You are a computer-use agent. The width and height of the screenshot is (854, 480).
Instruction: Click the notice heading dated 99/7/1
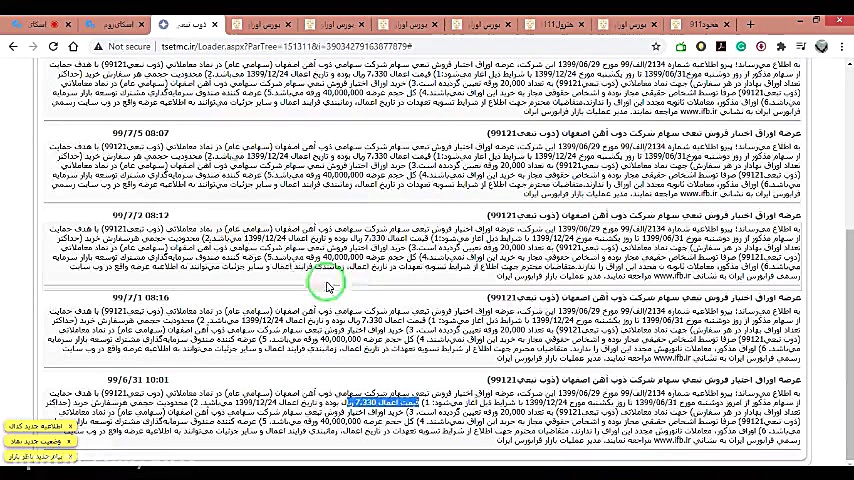coord(644,298)
